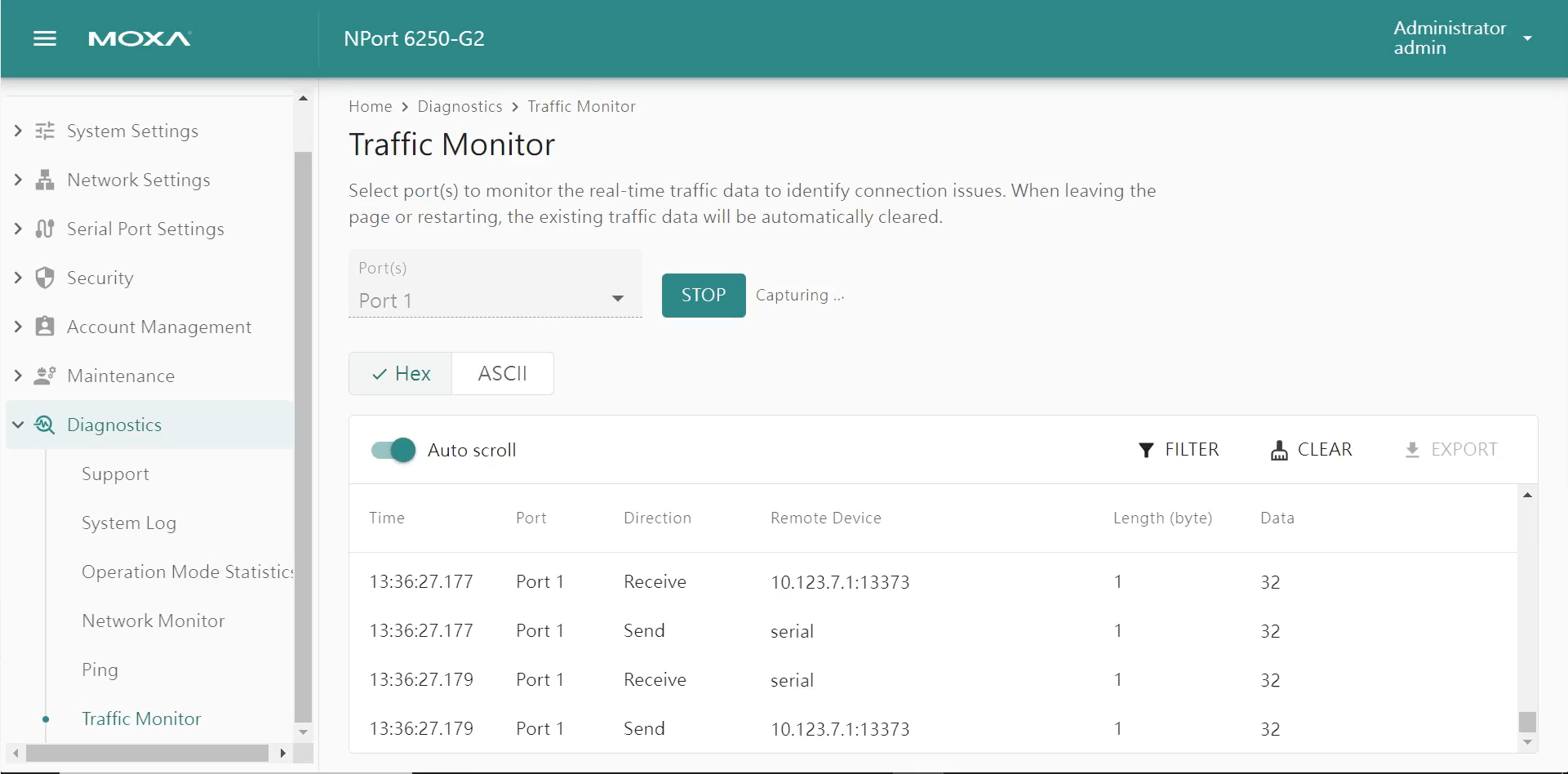Click the Serial Port Settings icon
1568x774 pixels.
pos(45,229)
